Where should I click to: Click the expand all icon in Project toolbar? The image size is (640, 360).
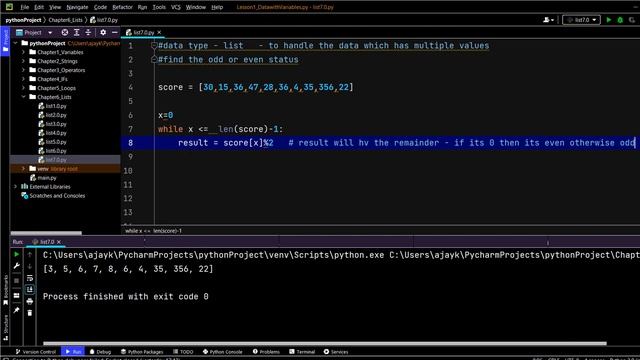pyautogui.click(x=76, y=32)
